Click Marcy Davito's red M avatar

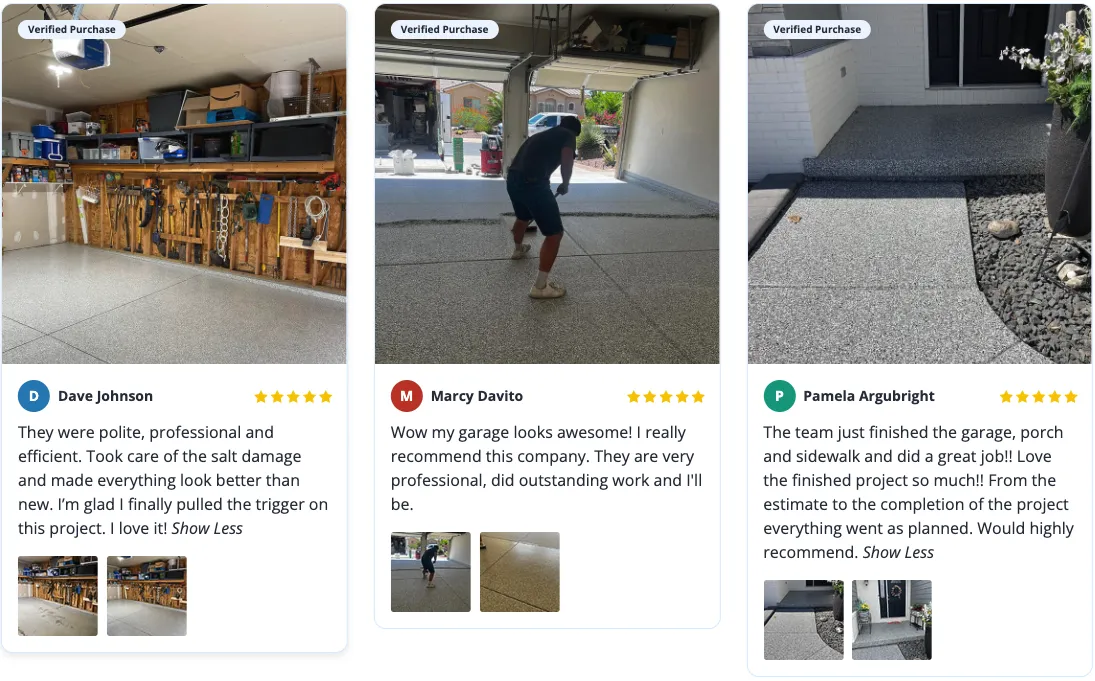pos(406,396)
